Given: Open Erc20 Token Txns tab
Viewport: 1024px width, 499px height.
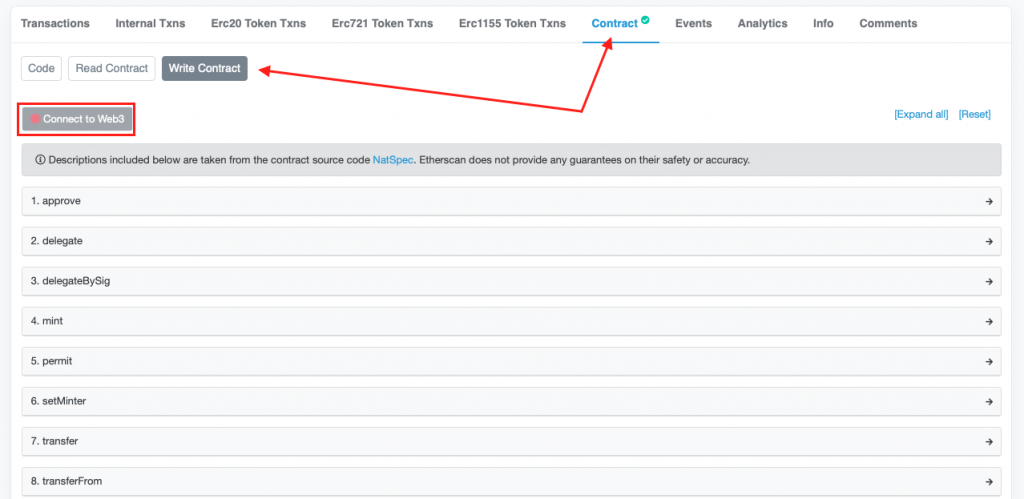Looking at the screenshot, I should click(x=259, y=24).
